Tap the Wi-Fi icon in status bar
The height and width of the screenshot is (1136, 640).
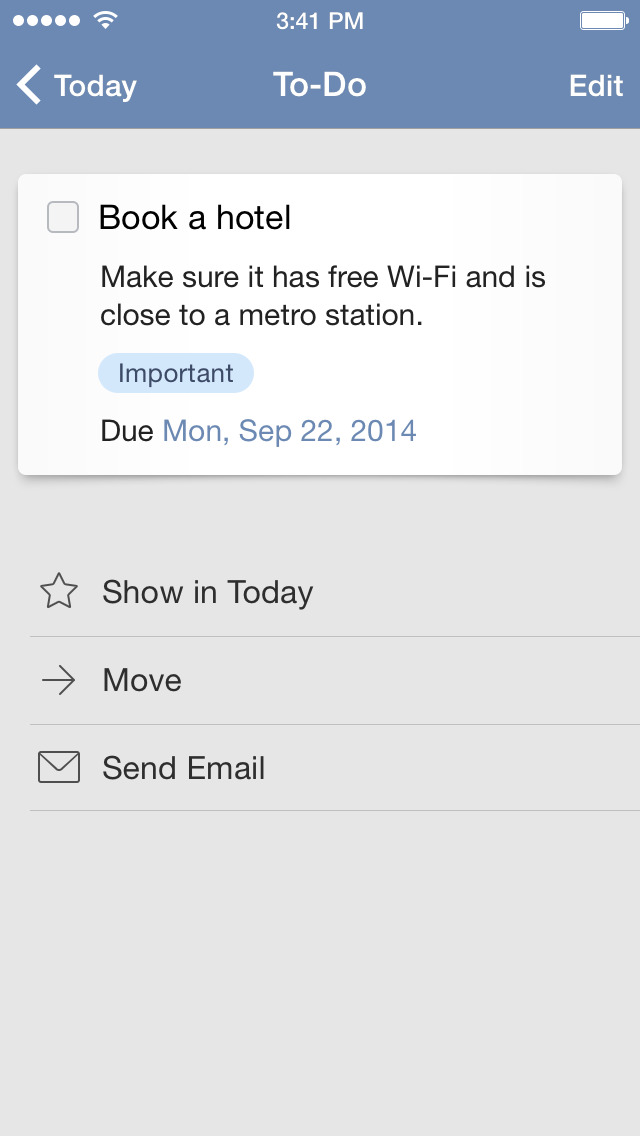point(104,20)
